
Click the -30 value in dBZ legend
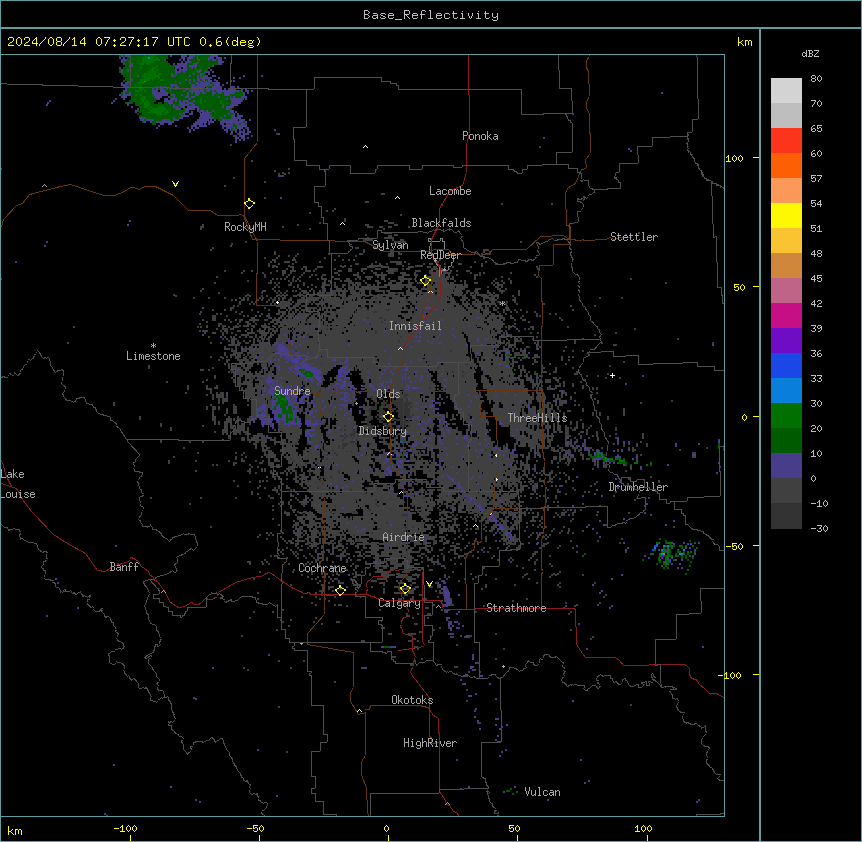[819, 529]
